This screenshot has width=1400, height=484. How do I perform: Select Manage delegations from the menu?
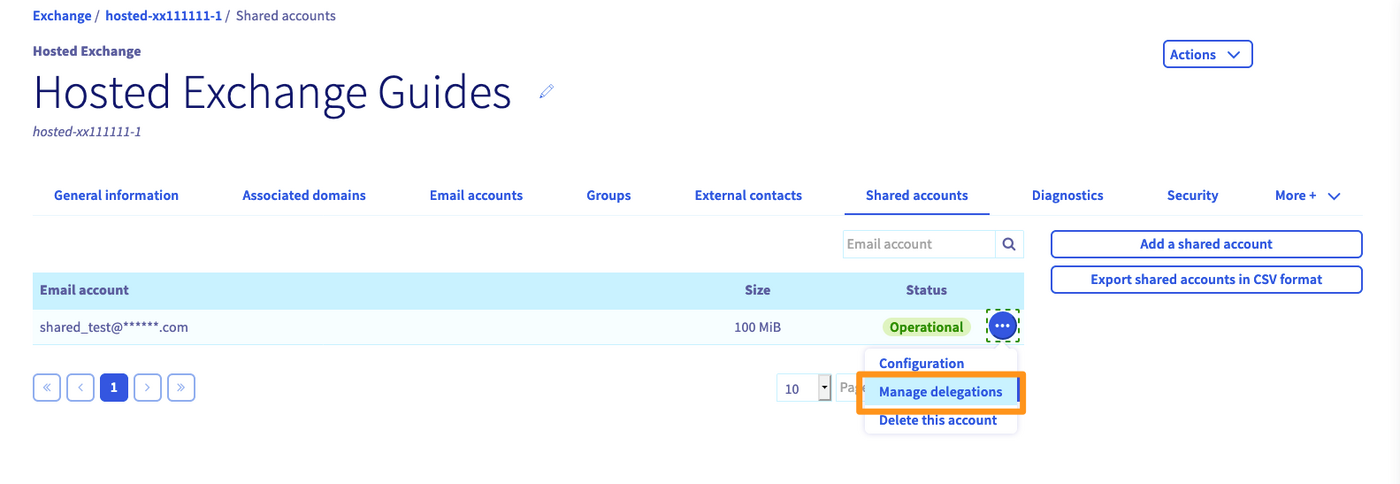pyautogui.click(x=940, y=392)
